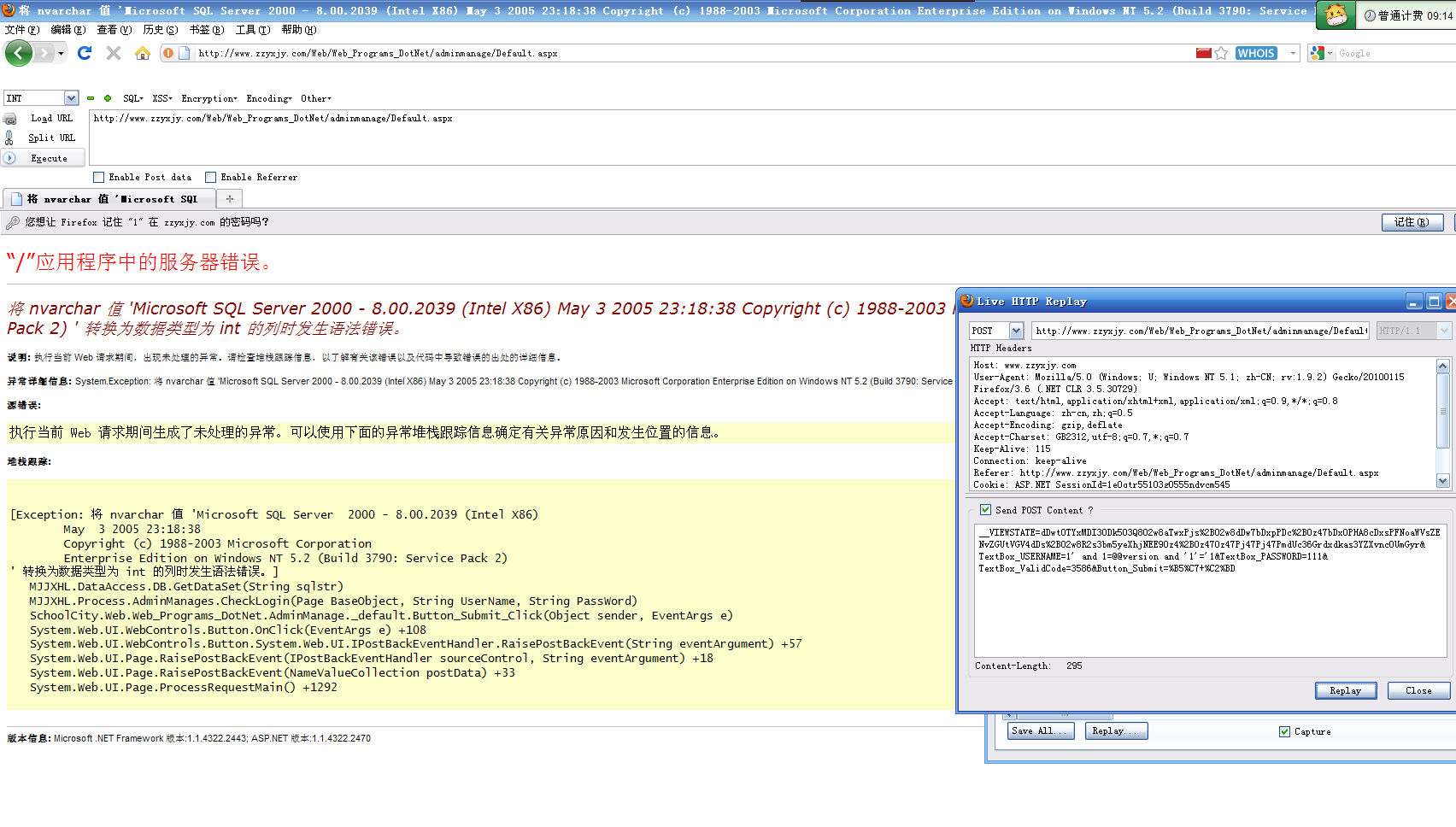Open the navigation history dropdown arrow
This screenshot has width=1456, height=827.
click(x=61, y=54)
